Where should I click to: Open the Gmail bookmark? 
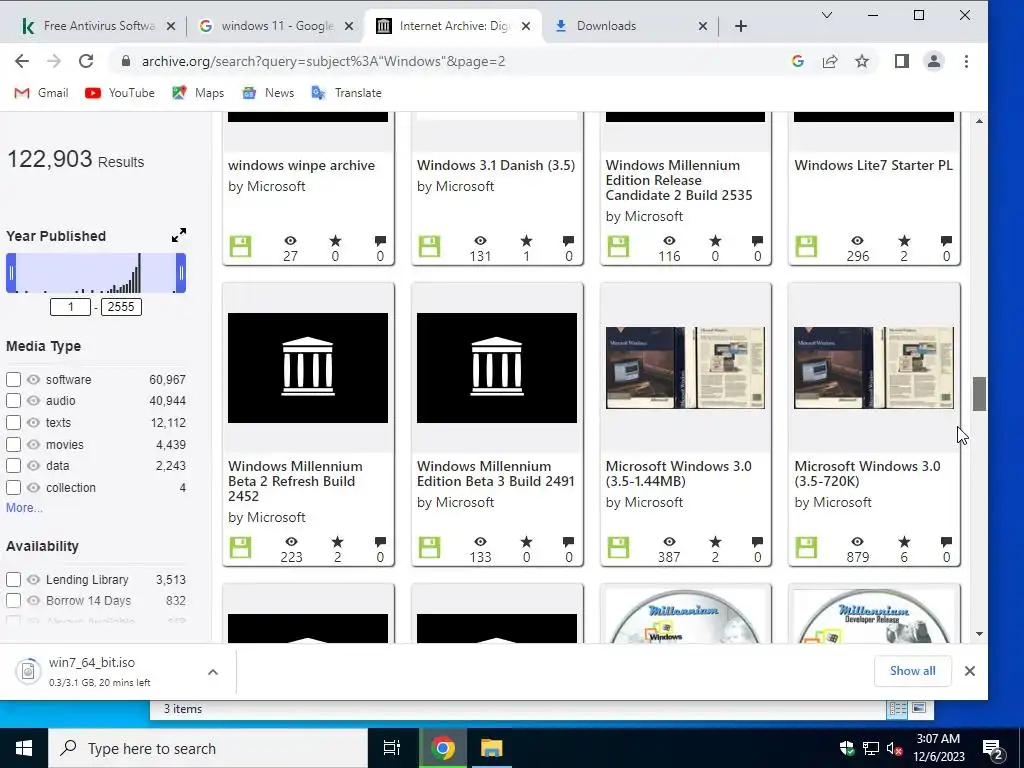41,93
